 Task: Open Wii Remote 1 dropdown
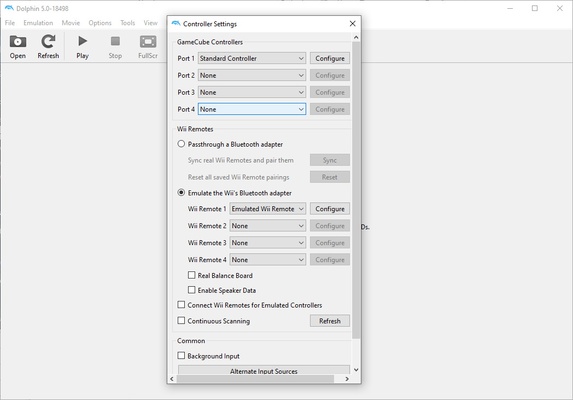click(267, 209)
